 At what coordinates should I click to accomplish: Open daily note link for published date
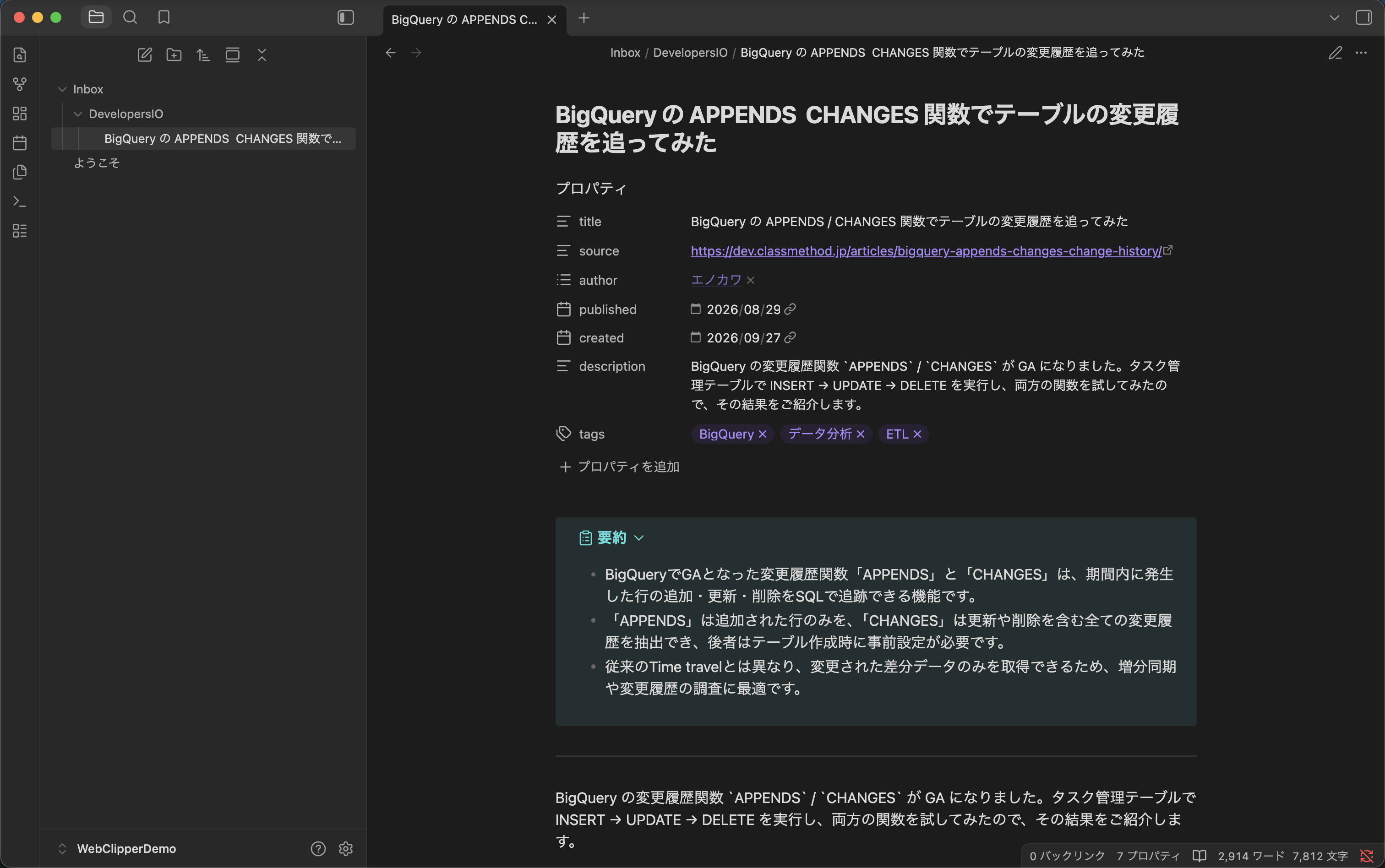tap(790, 309)
